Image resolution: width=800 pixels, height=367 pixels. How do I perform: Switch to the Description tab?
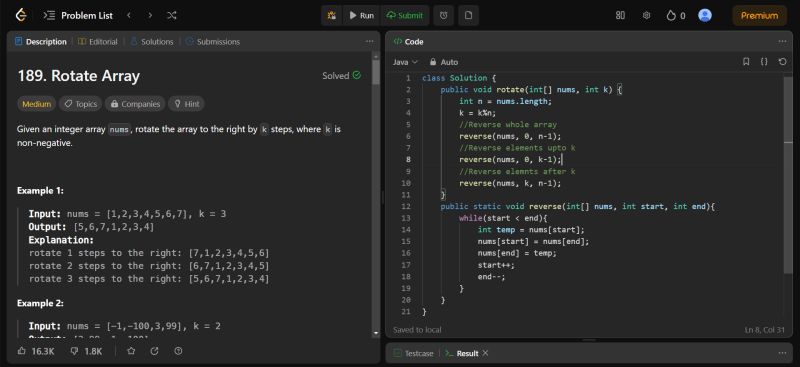41,42
